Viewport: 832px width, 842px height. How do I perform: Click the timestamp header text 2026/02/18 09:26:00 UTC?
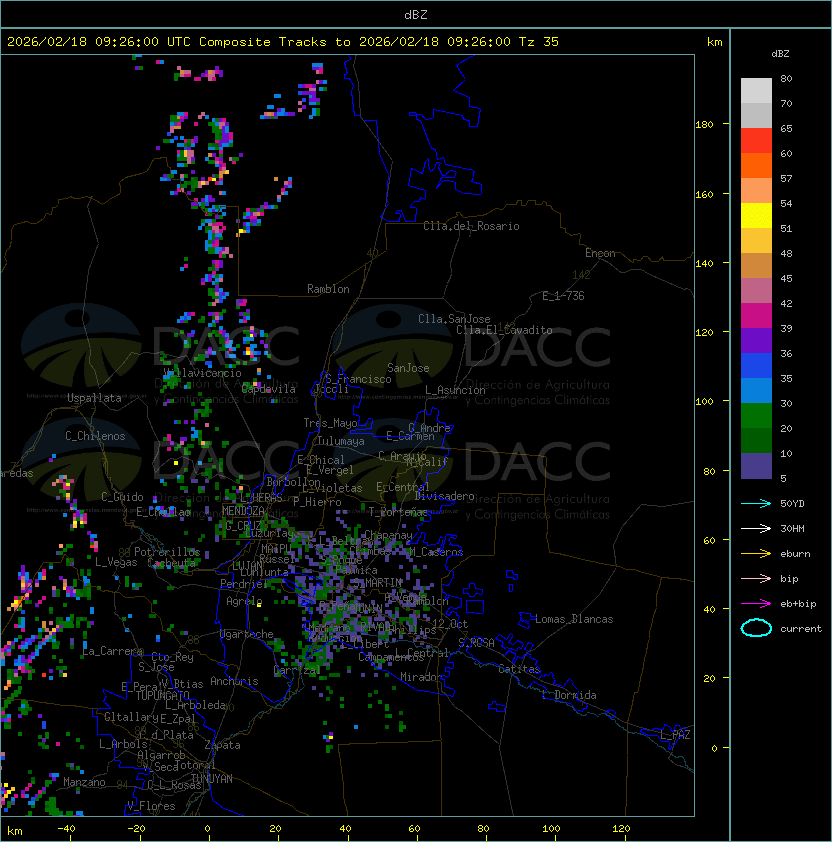pos(99,42)
